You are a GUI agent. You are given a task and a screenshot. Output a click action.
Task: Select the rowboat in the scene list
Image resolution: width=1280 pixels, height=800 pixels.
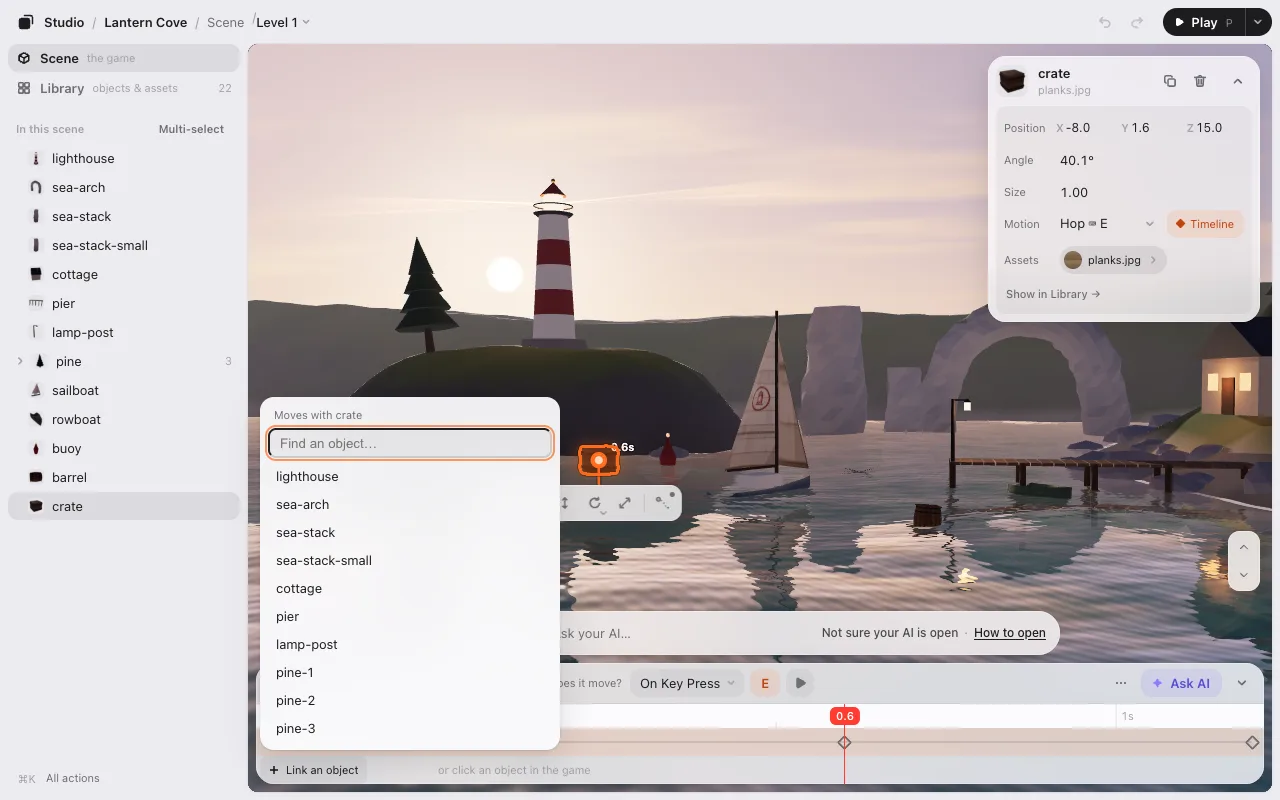pos(124,419)
